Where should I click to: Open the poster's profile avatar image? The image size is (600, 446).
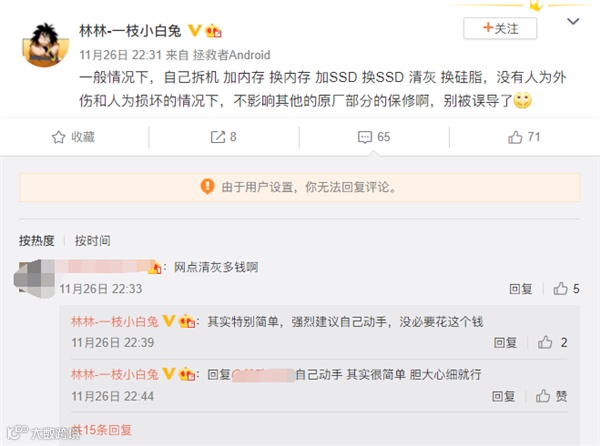click(x=46, y=44)
